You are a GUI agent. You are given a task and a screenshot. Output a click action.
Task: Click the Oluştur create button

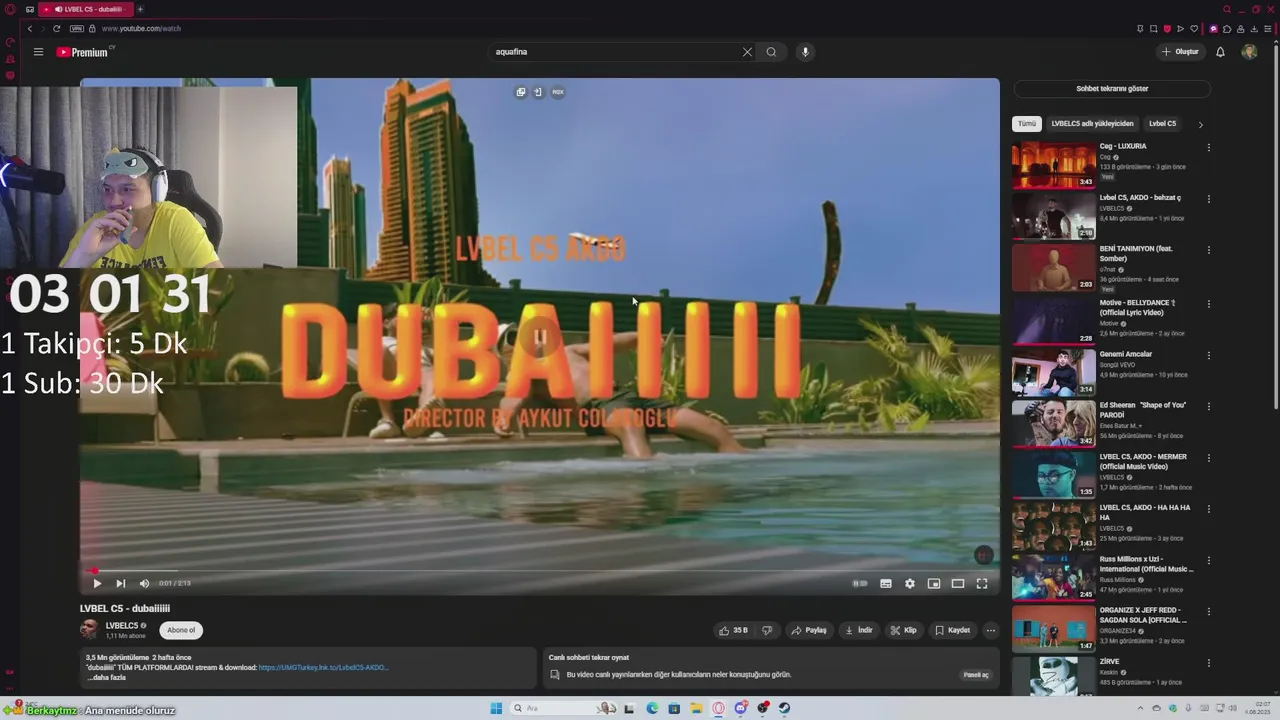click(1180, 52)
